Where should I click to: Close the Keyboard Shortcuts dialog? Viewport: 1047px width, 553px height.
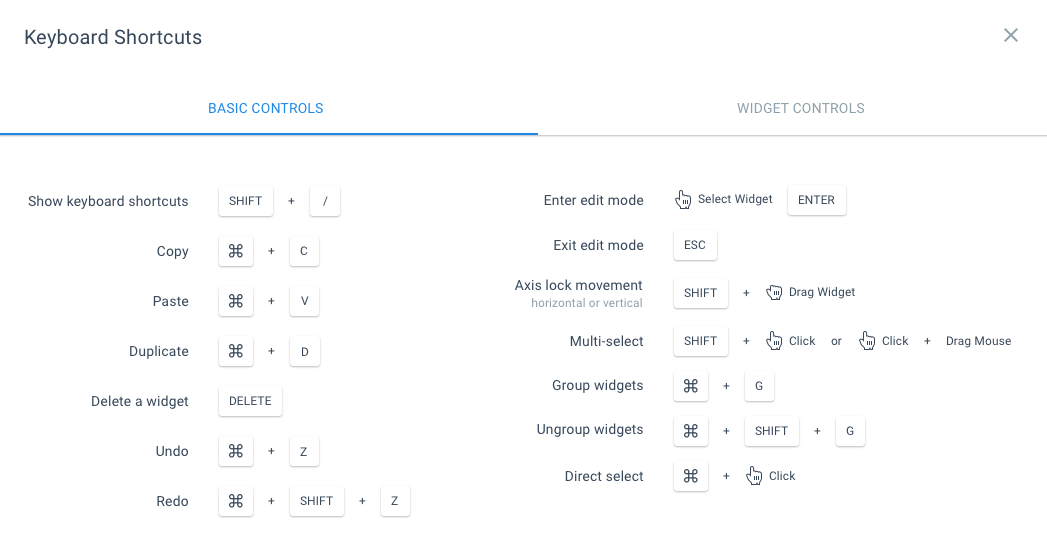(x=1011, y=36)
